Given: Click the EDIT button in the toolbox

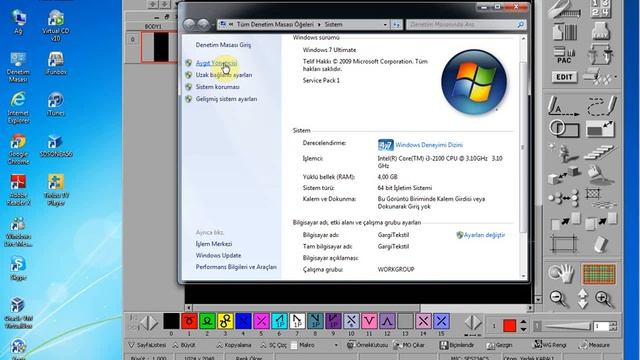Looking at the screenshot, I should 564,77.
